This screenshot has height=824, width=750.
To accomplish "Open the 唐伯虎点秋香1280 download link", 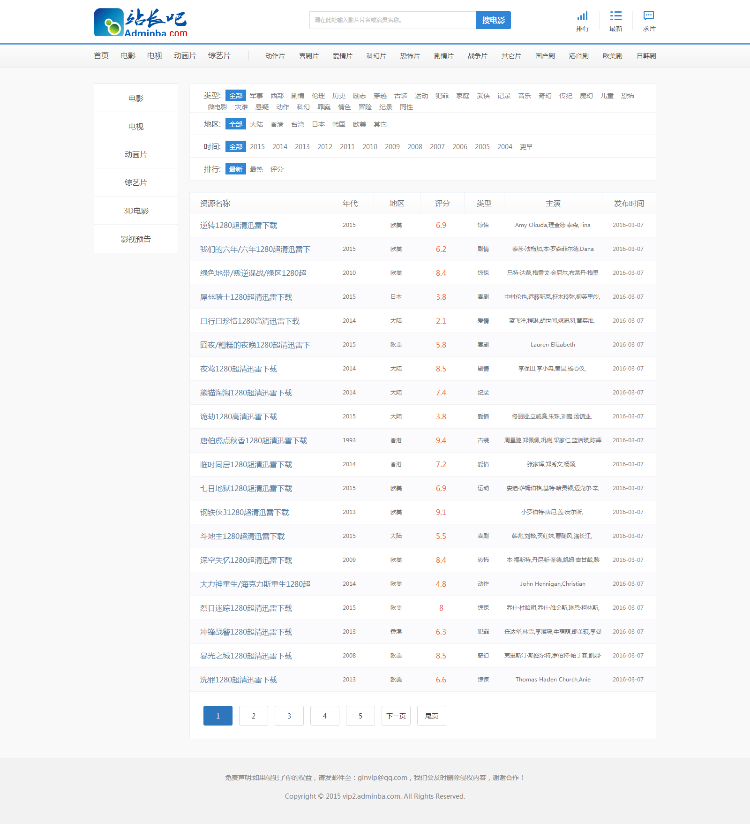I will pos(253,440).
